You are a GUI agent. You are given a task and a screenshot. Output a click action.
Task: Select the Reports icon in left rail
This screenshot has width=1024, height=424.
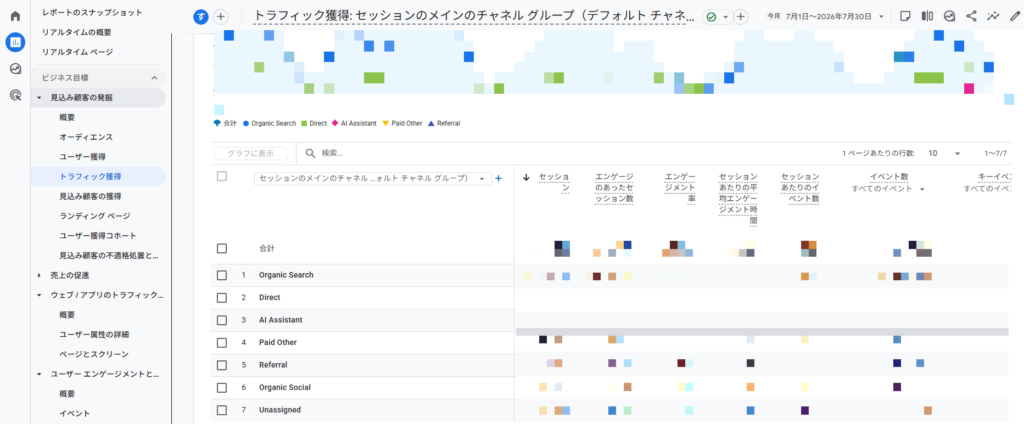pyautogui.click(x=15, y=42)
